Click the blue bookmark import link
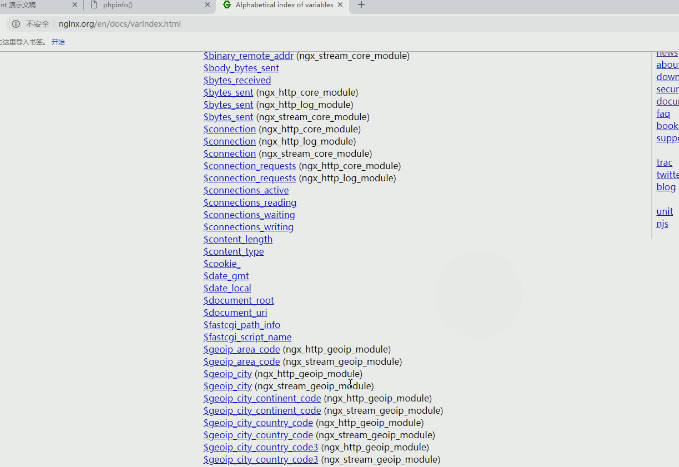The height and width of the screenshot is (467, 679). click(58, 42)
